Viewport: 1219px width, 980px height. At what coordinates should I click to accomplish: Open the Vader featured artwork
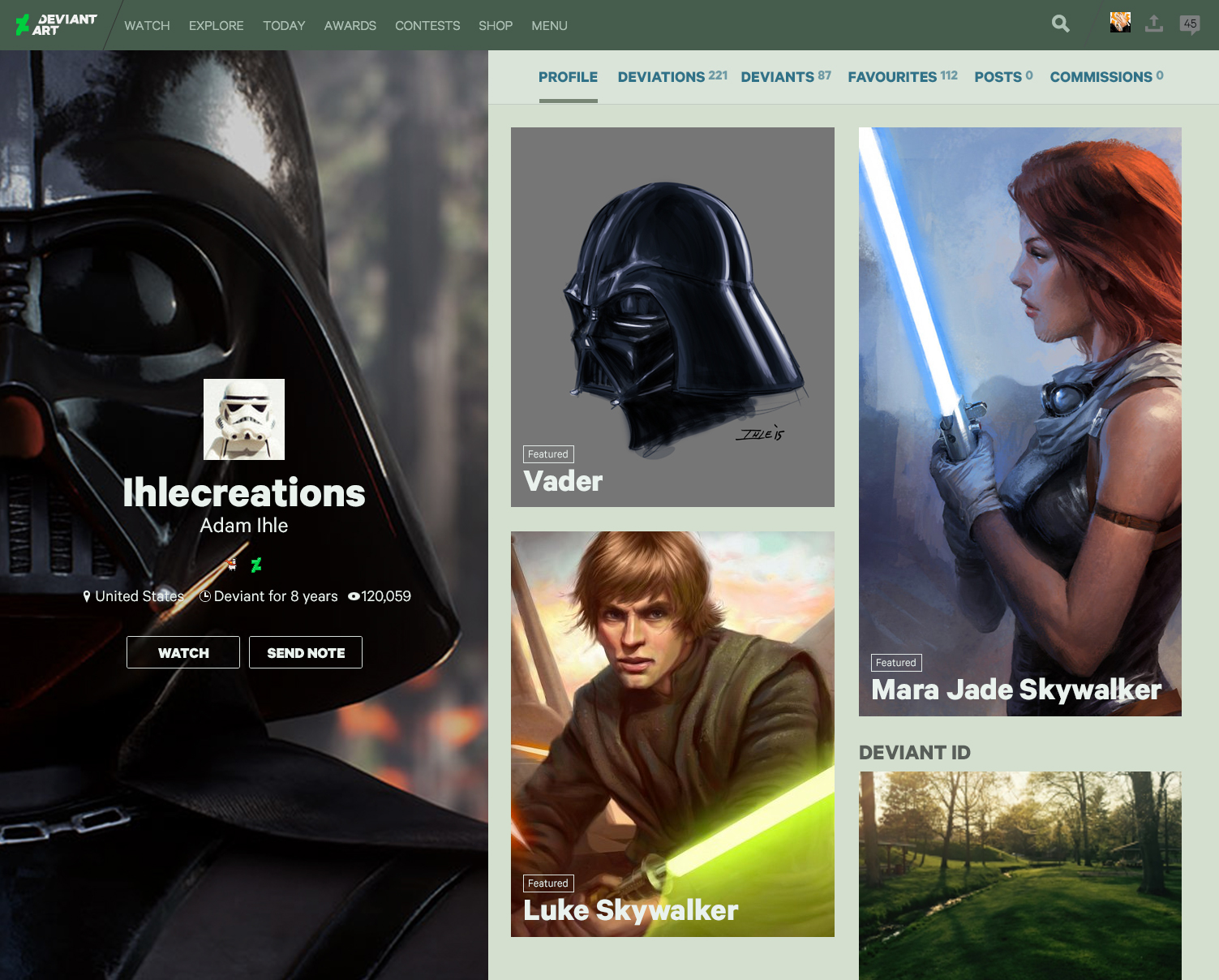tap(672, 317)
